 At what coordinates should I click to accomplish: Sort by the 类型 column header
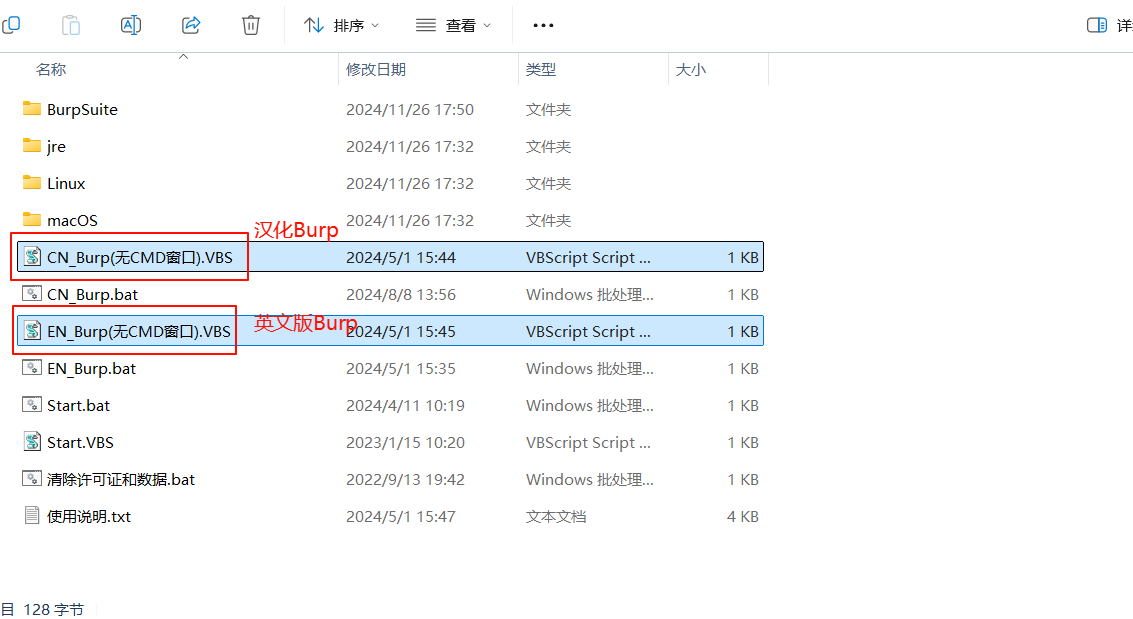(x=540, y=69)
